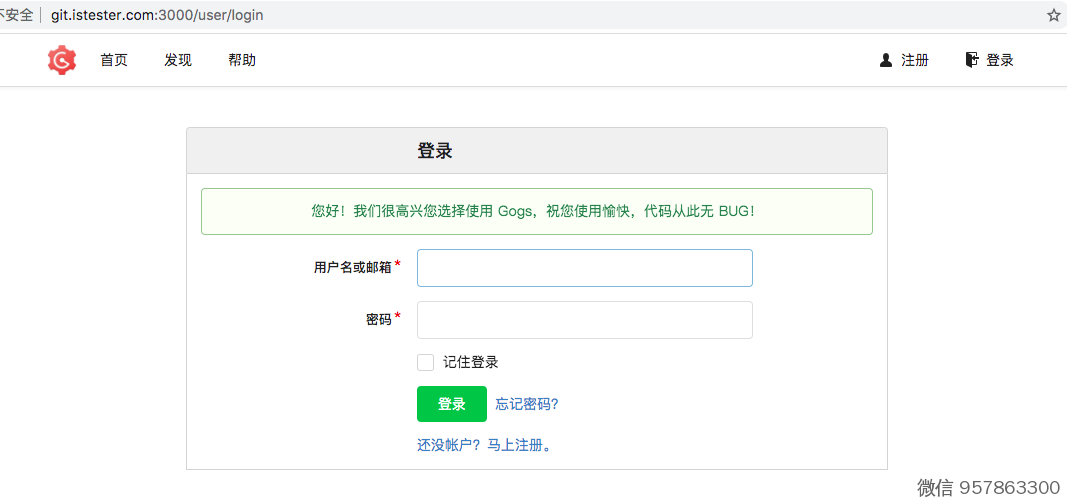The image size is (1067, 499).
Task: Open the 帮助 menu item
Action: 242,60
